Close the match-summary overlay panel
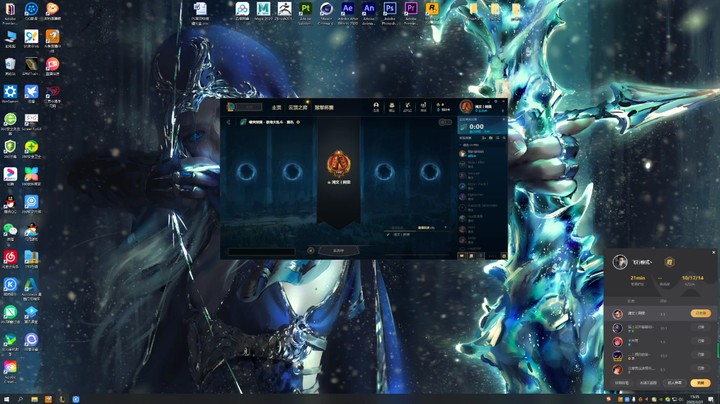 point(714,252)
